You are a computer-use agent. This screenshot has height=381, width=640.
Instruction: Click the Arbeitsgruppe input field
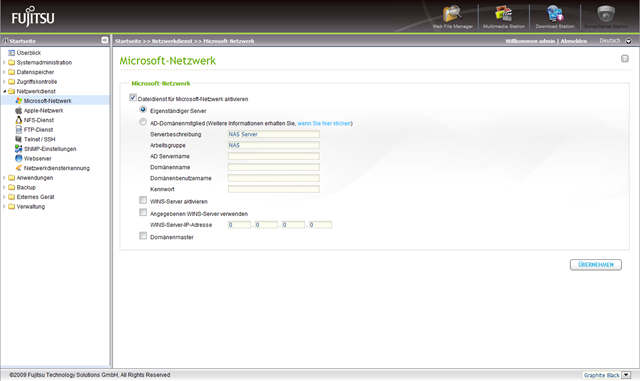coord(273,145)
